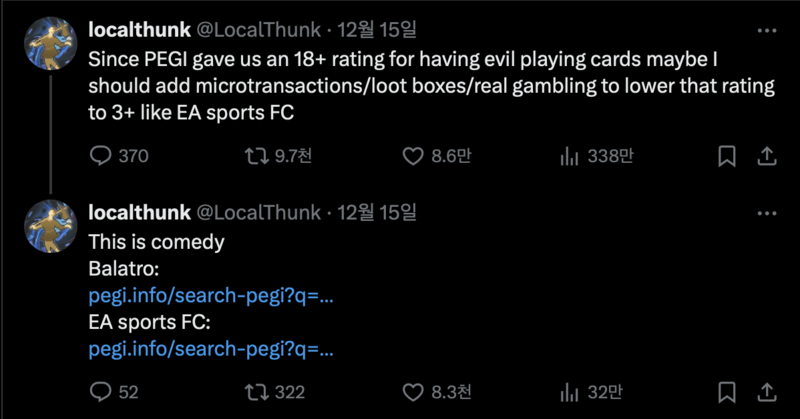The width and height of the screenshot is (800, 419).
Task: Open the @LocalThunk handle on first tweet
Action: pyautogui.click(x=258, y=29)
